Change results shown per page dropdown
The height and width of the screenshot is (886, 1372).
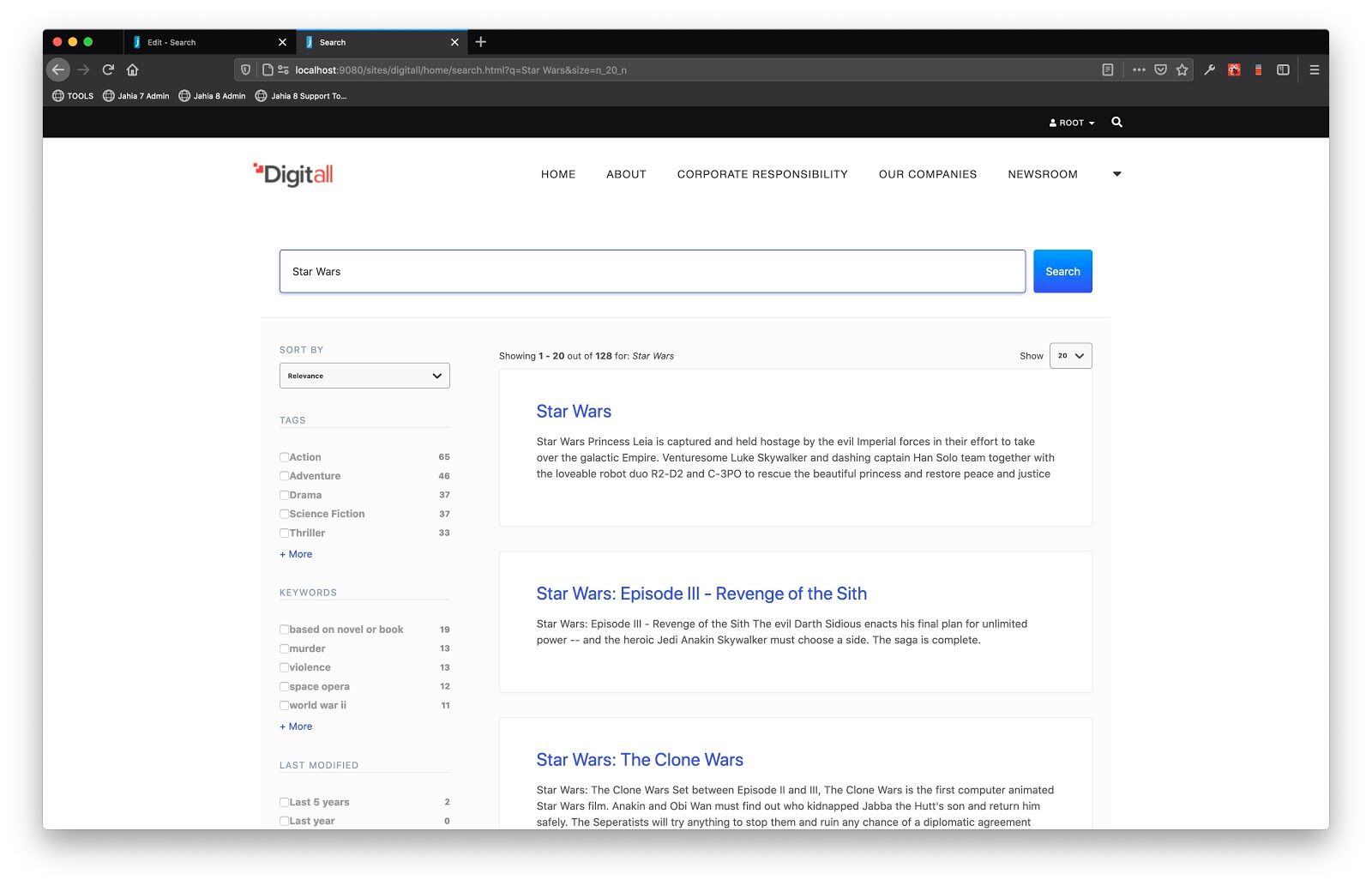tap(1070, 356)
